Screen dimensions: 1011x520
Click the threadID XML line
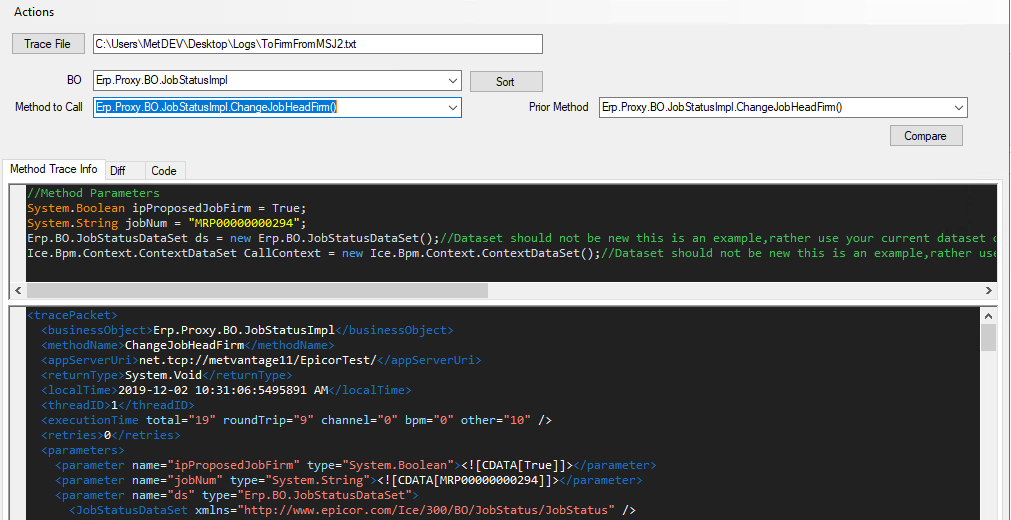[x=118, y=405]
